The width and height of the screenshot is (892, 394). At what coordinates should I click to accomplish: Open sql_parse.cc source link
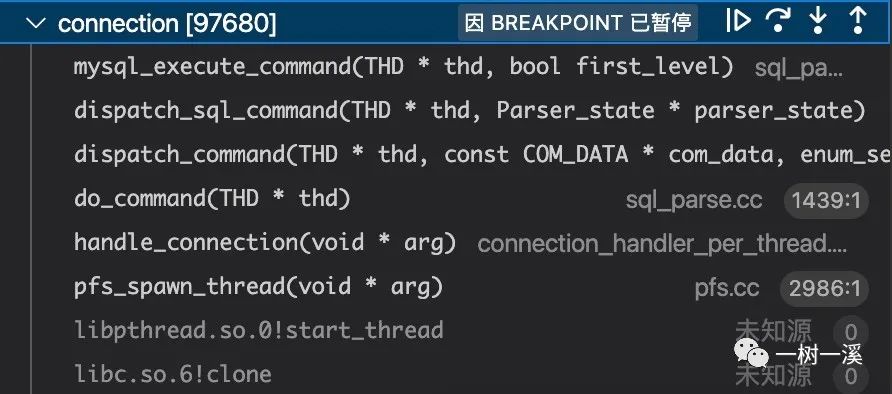pos(693,200)
